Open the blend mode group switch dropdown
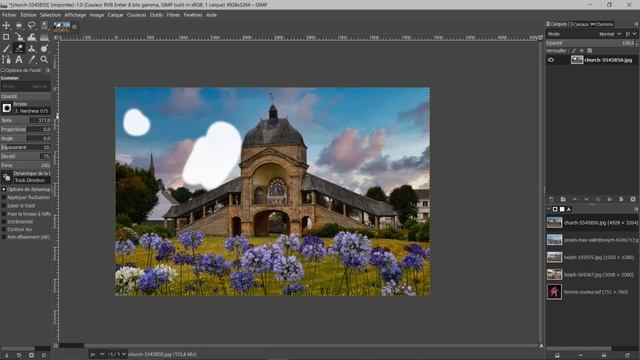The image size is (640, 360). point(631,34)
